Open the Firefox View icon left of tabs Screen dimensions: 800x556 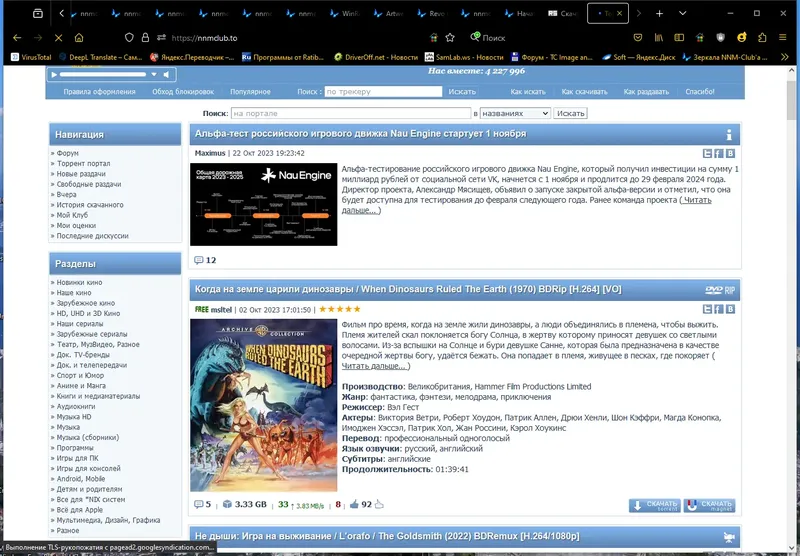tap(38, 14)
